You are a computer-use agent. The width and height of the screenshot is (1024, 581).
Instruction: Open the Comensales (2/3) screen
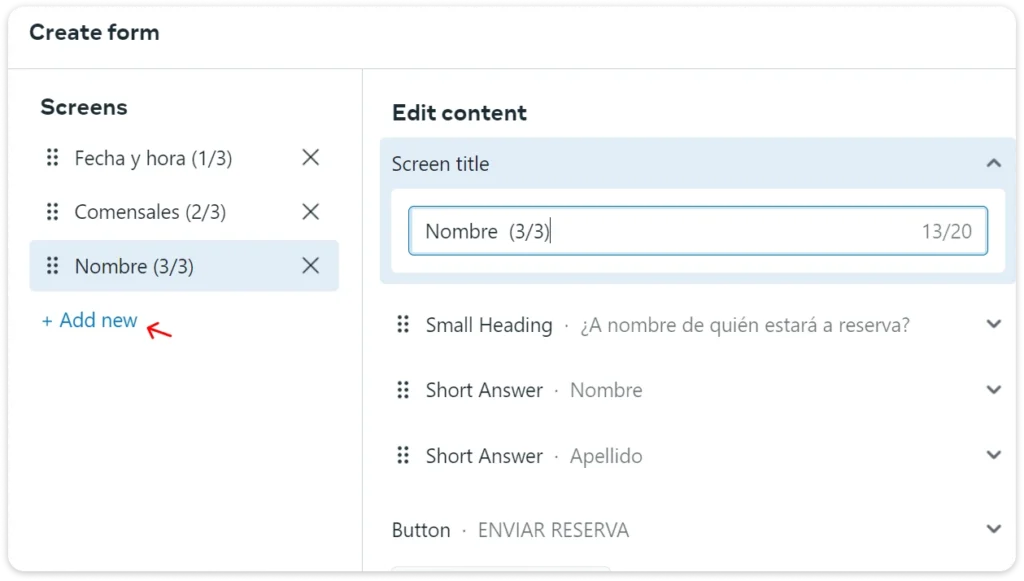[x=150, y=212]
